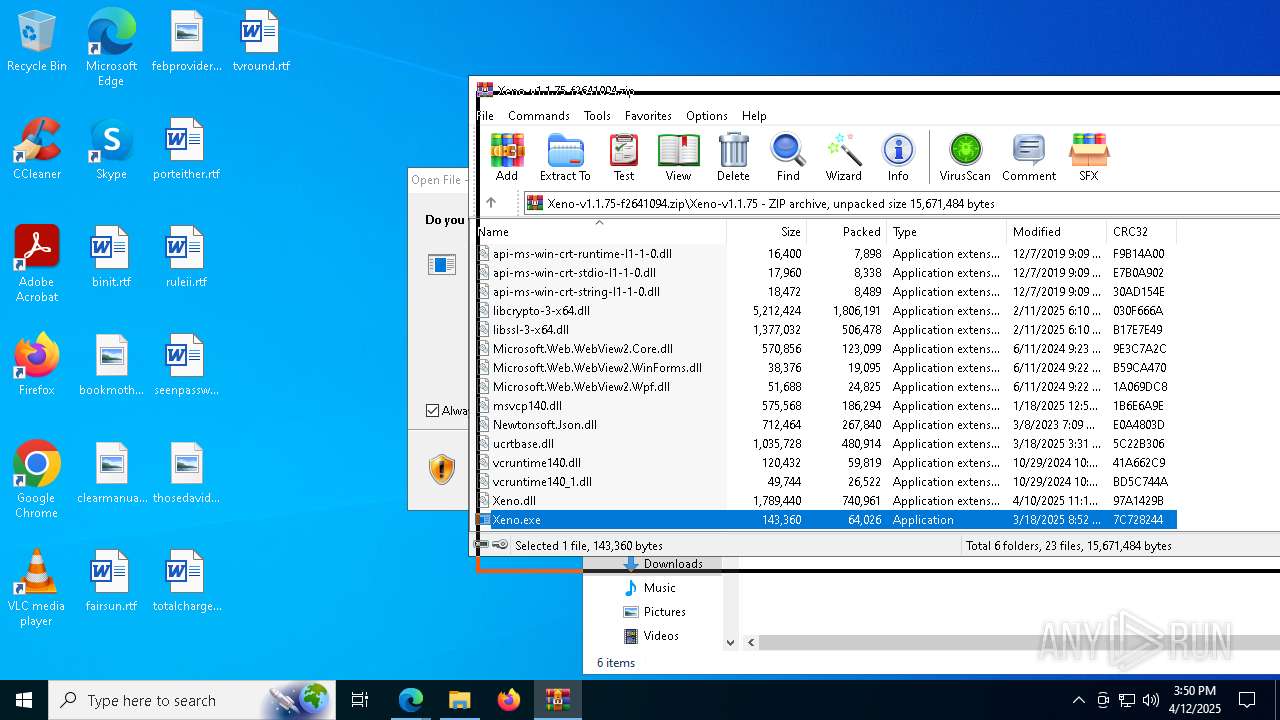Click the Extract To toolbar icon
This screenshot has height=720, width=1280.
[x=565, y=158]
